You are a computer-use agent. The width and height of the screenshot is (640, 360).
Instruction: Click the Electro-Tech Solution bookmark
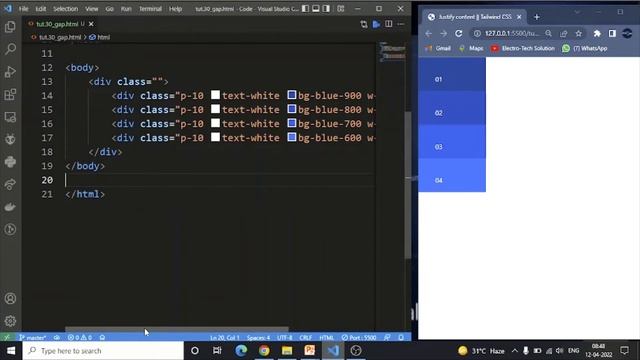click(x=523, y=48)
